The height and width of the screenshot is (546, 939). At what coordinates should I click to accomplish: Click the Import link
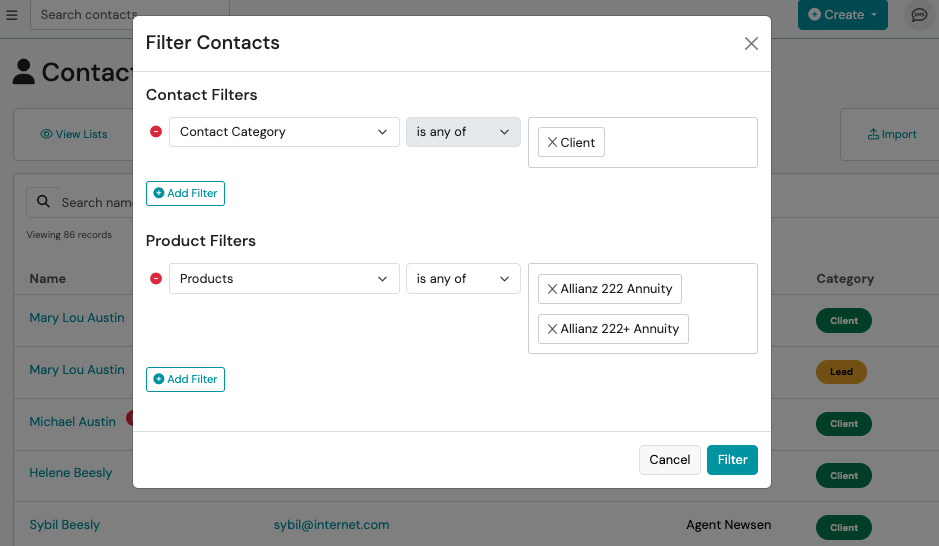tap(892, 134)
